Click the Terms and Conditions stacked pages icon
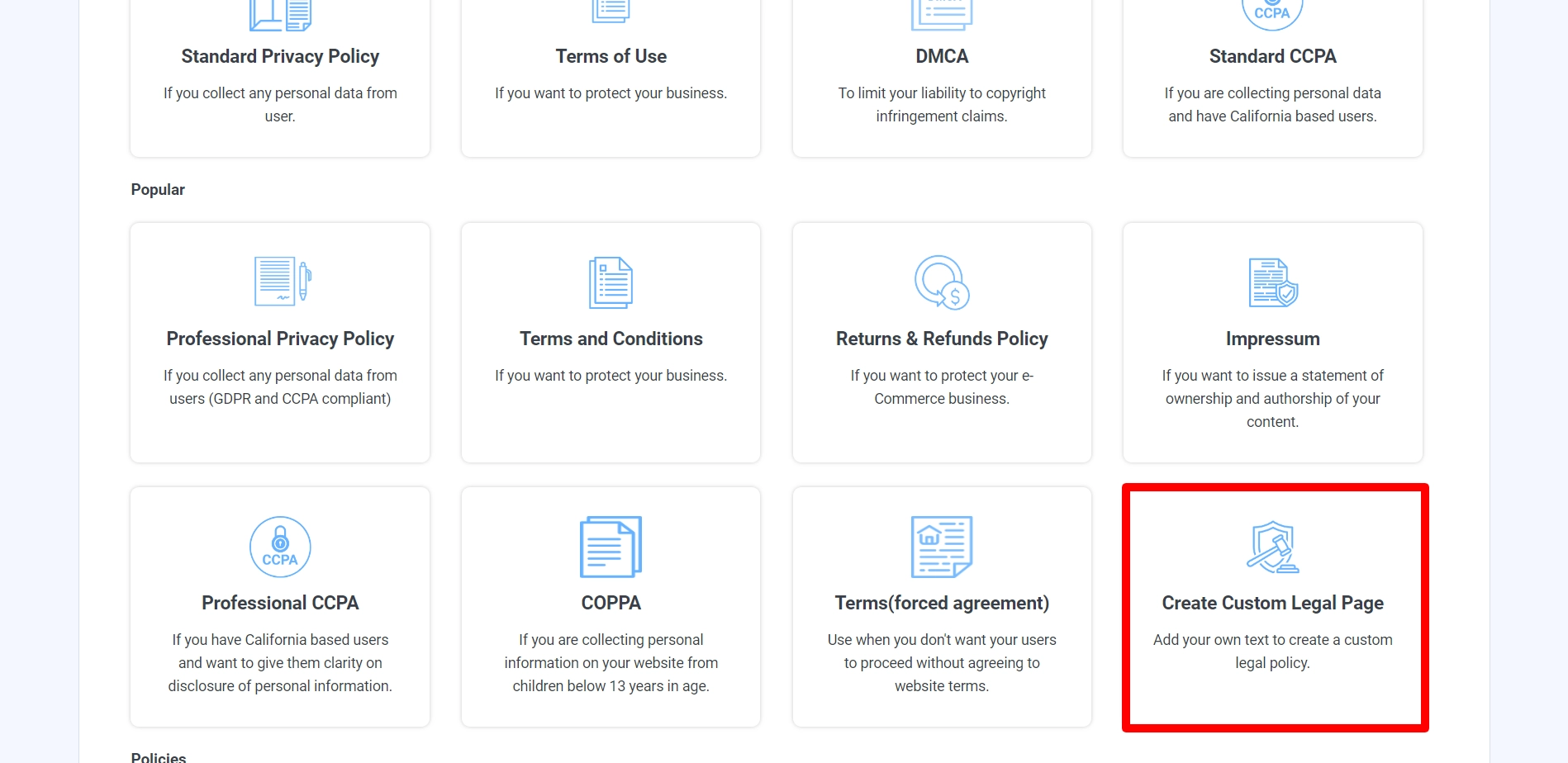 (611, 282)
